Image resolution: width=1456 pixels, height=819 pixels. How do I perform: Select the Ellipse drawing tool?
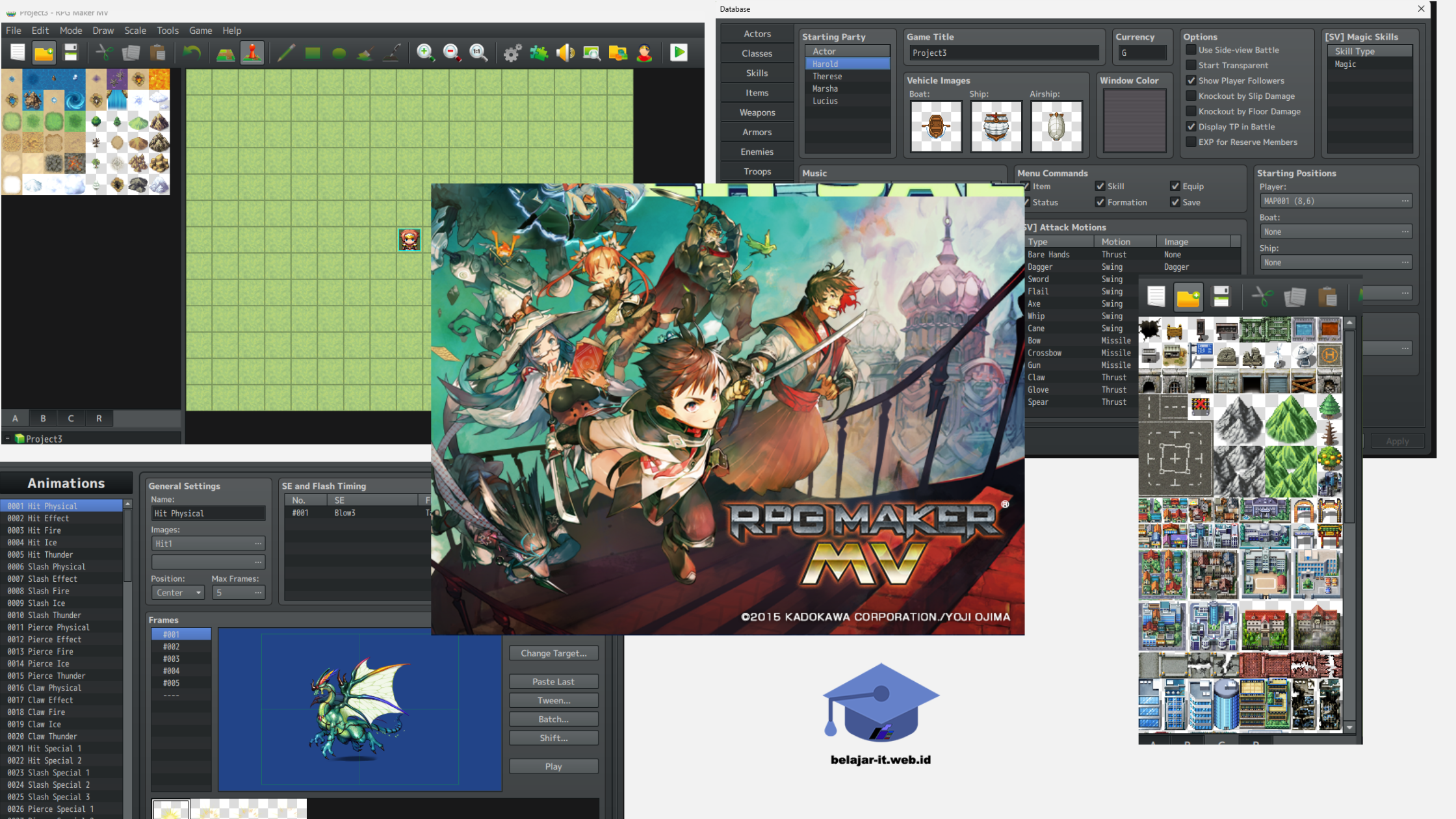339,53
